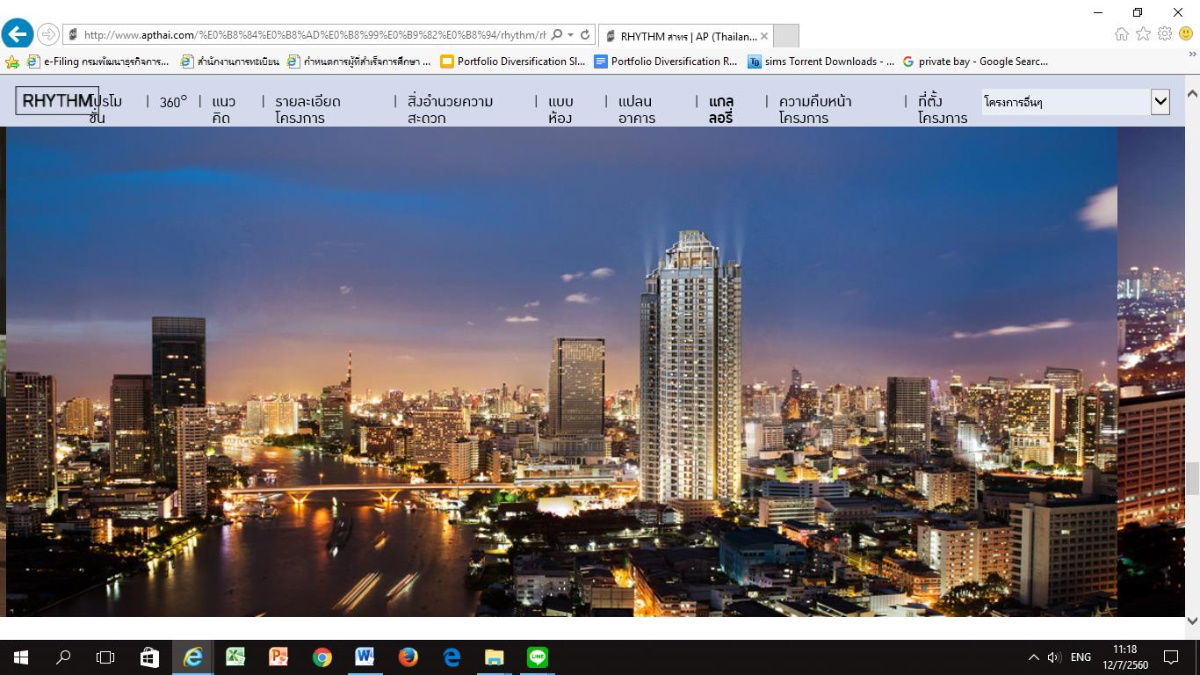1200x675 pixels.
Task: Open the 360° navigation link
Action: point(172,101)
